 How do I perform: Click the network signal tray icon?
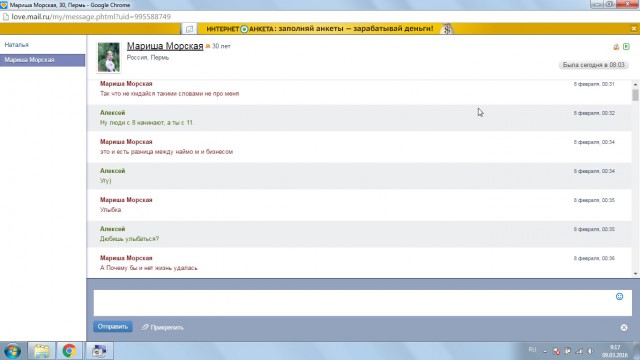(579, 351)
